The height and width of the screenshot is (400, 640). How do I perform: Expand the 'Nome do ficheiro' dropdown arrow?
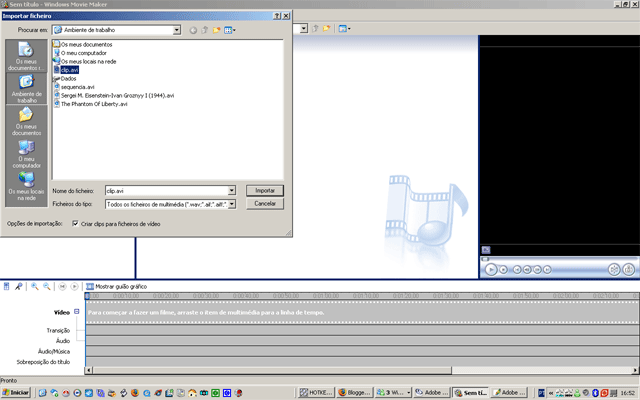click(231, 191)
